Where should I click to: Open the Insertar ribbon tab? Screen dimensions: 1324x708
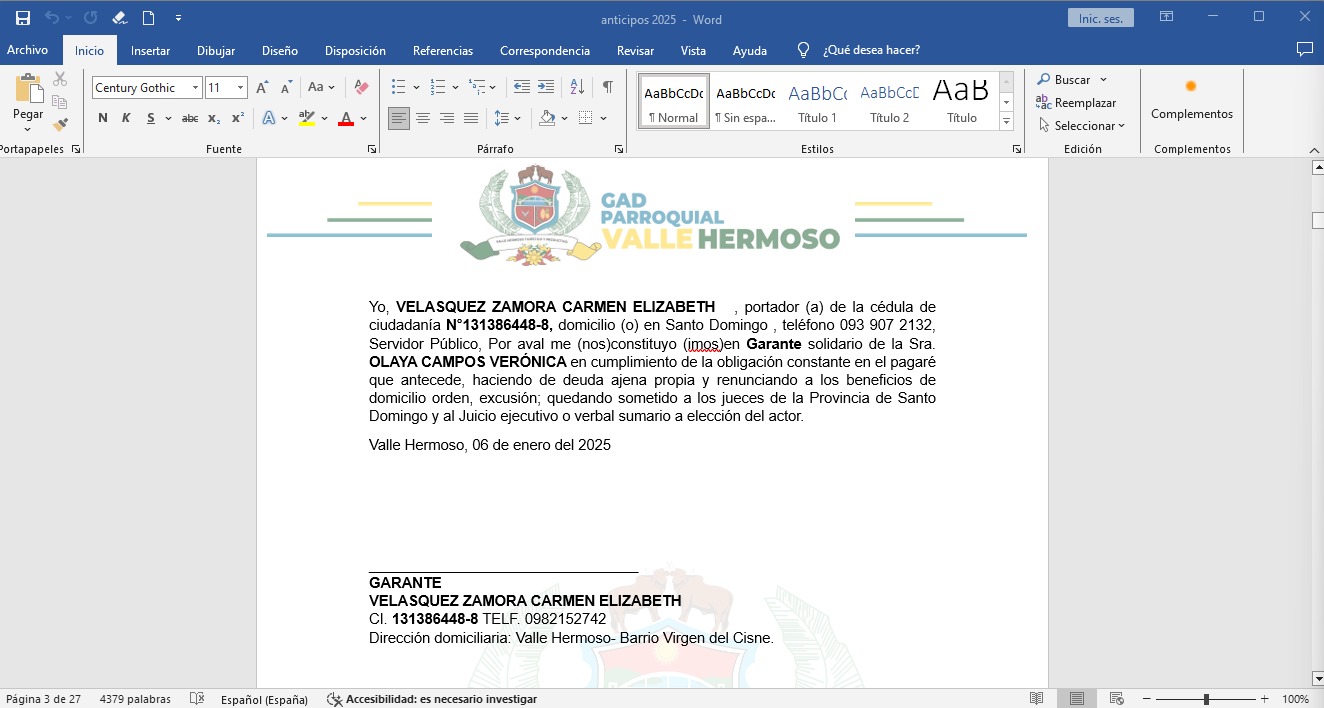pyautogui.click(x=150, y=50)
